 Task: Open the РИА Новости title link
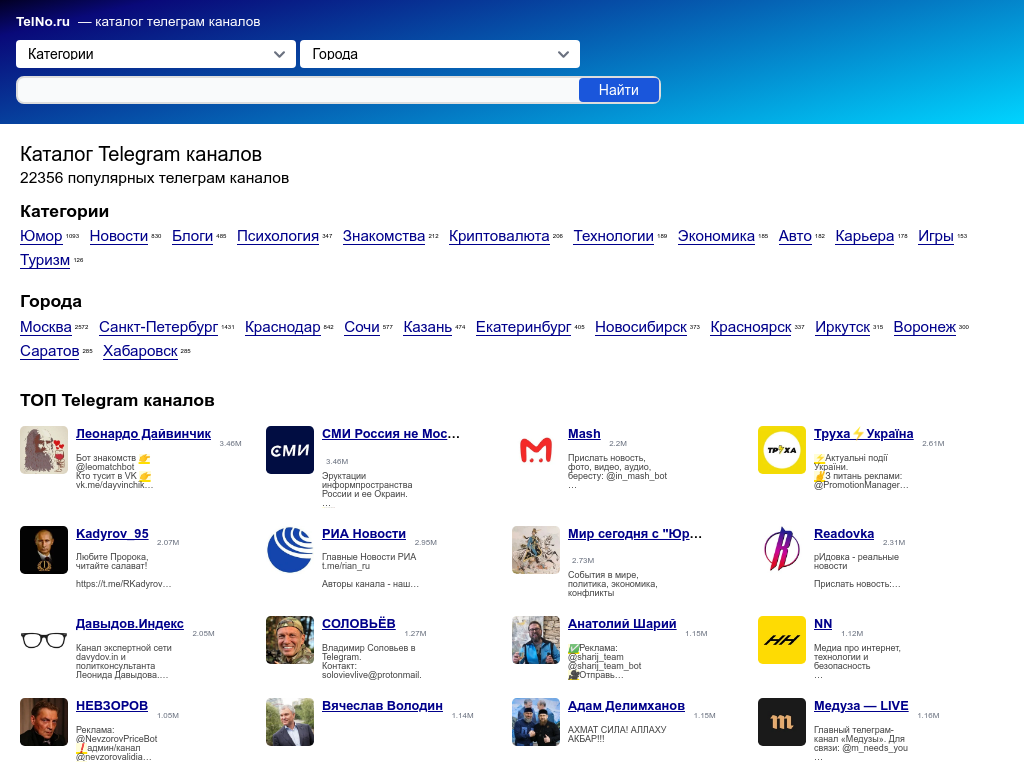pyautogui.click(x=364, y=534)
